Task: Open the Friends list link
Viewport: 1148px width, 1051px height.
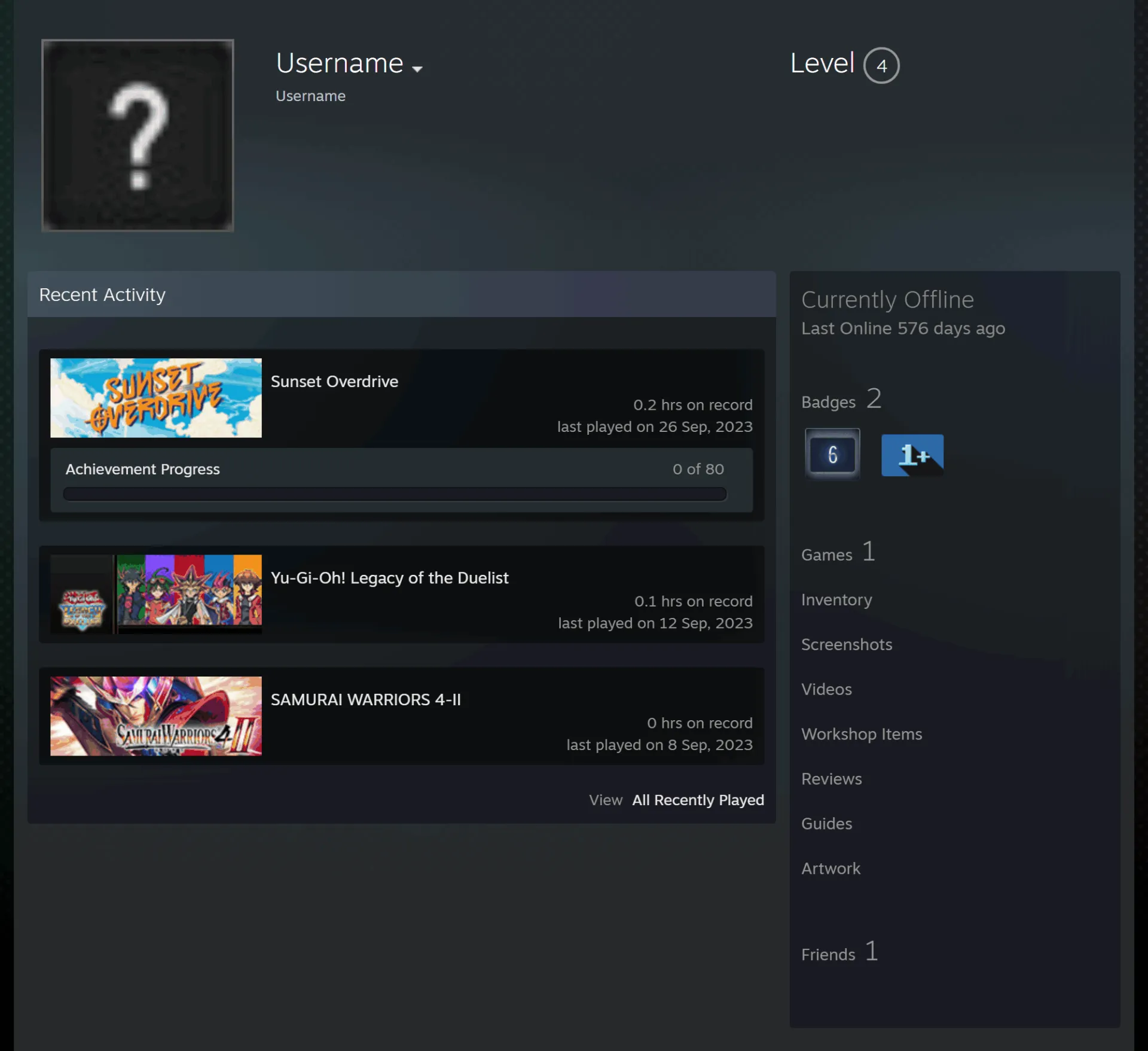Action: [840, 952]
